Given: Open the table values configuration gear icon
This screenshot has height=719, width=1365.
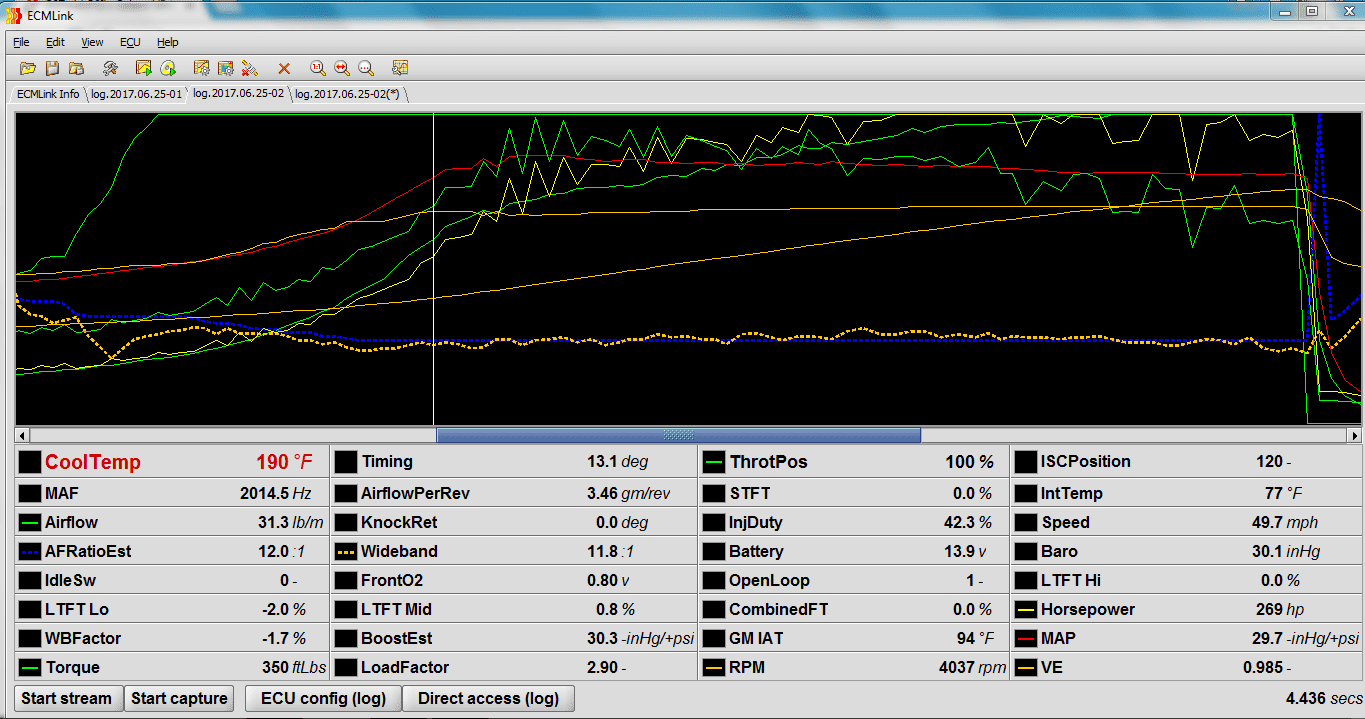Looking at the screenshot, I should click(x=226, y=68).
